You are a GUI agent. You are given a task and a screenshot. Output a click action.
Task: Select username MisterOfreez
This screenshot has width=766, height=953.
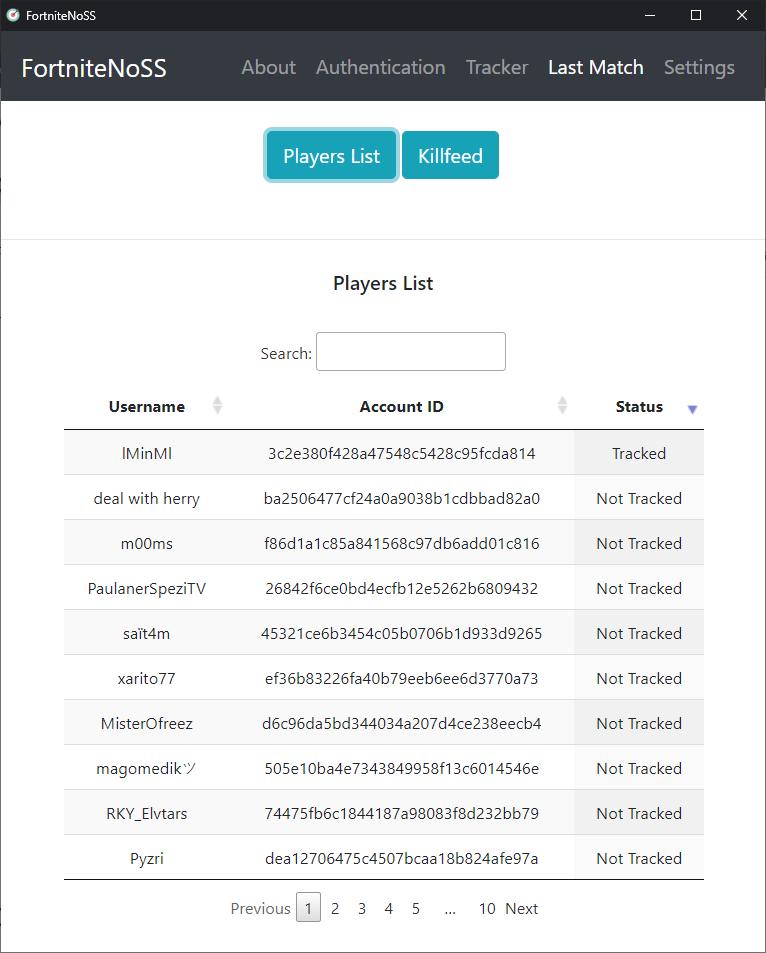tap(147, 723)
